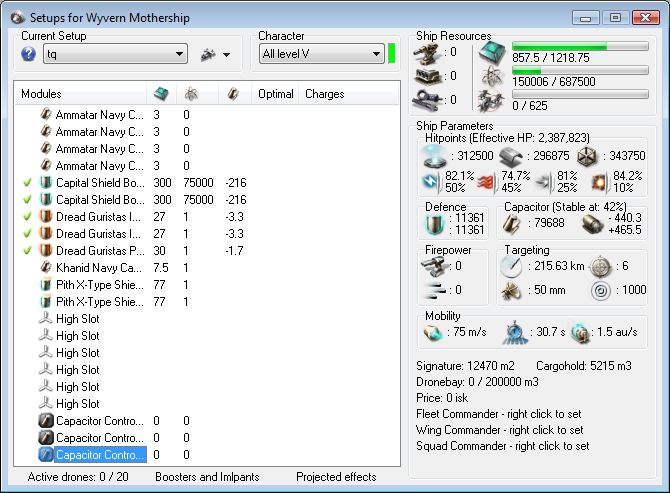Click the calibration resource icon
Viewport: 670px width, 493px height.
click(428, 100)
